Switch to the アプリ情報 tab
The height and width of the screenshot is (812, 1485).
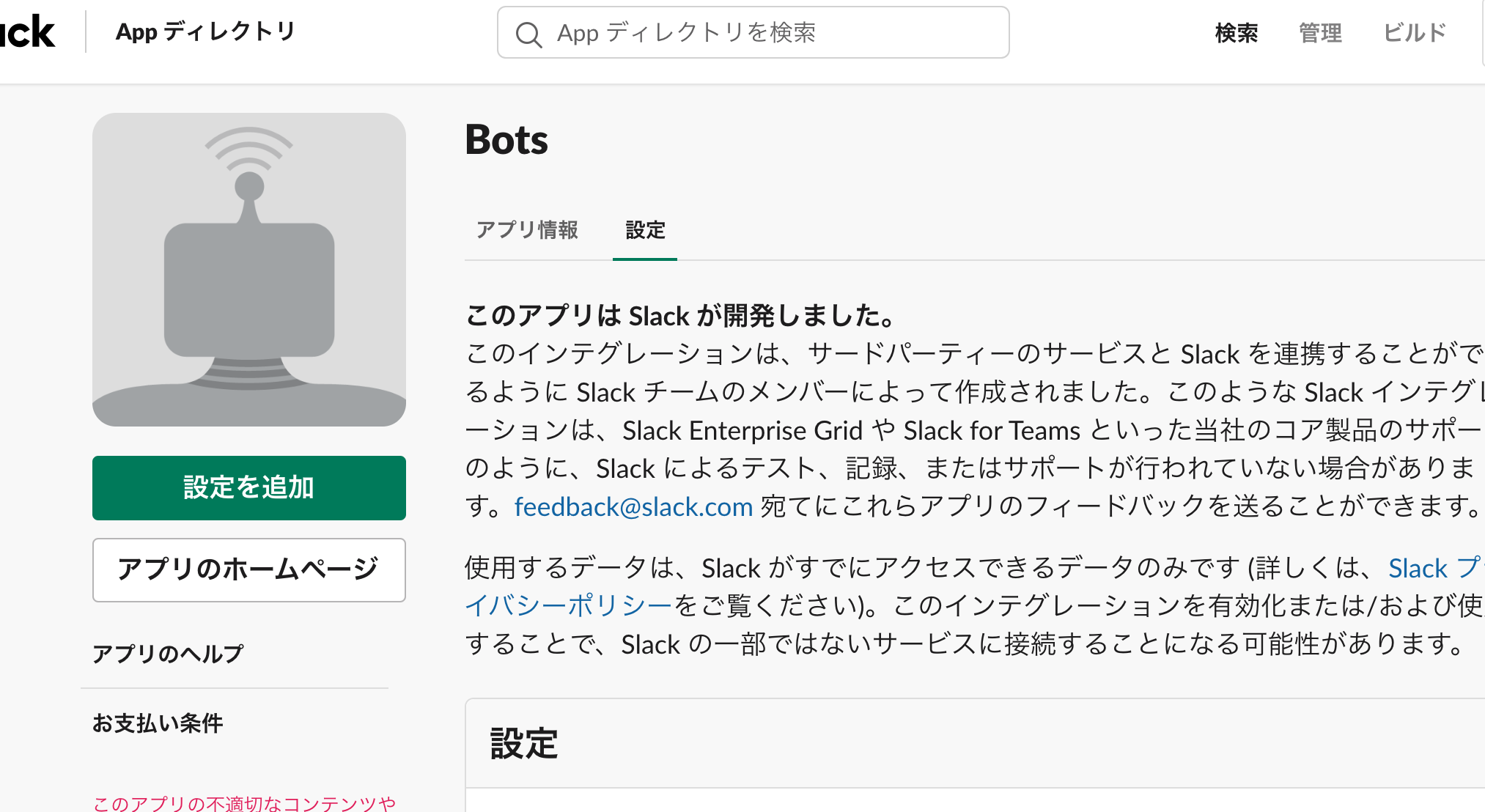click(527, 230)
